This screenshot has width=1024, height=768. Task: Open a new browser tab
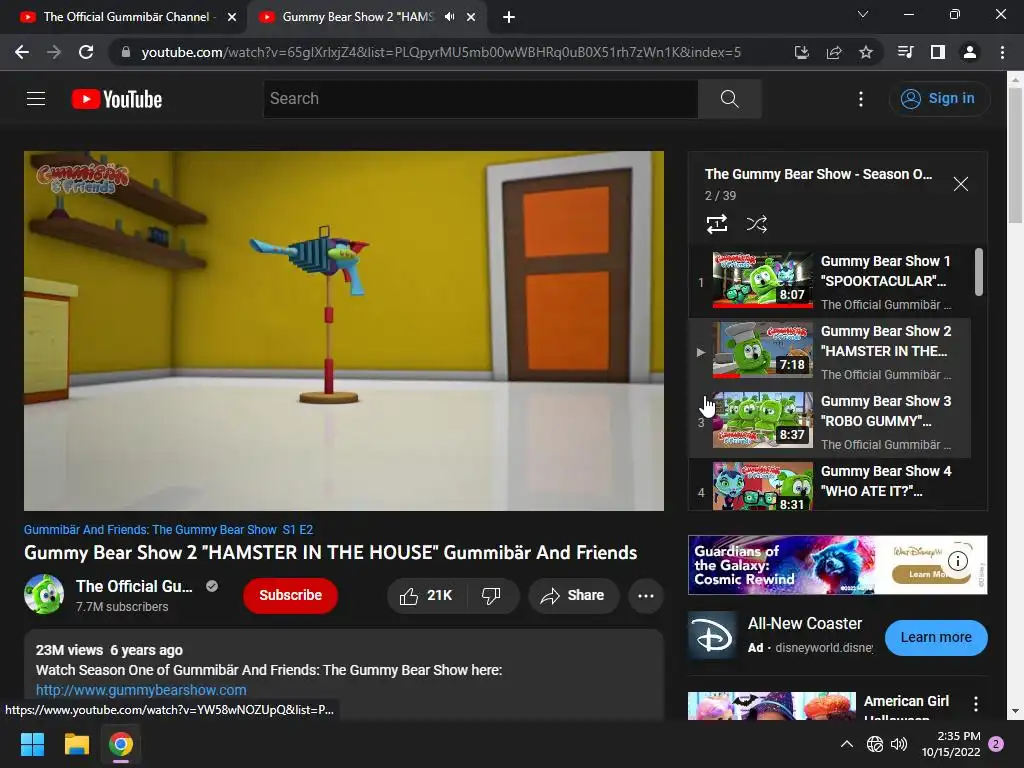tap(509, 17)
